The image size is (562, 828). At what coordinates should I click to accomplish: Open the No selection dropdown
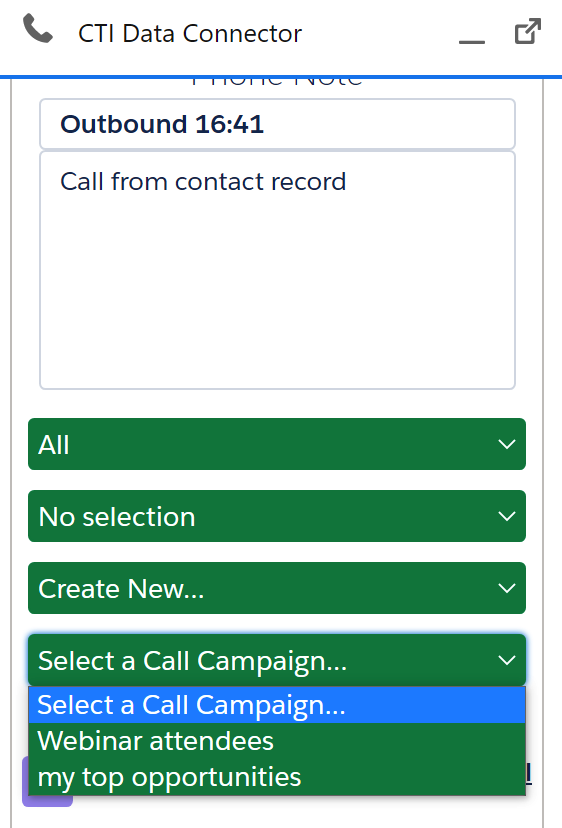click(x=277, y=516)
